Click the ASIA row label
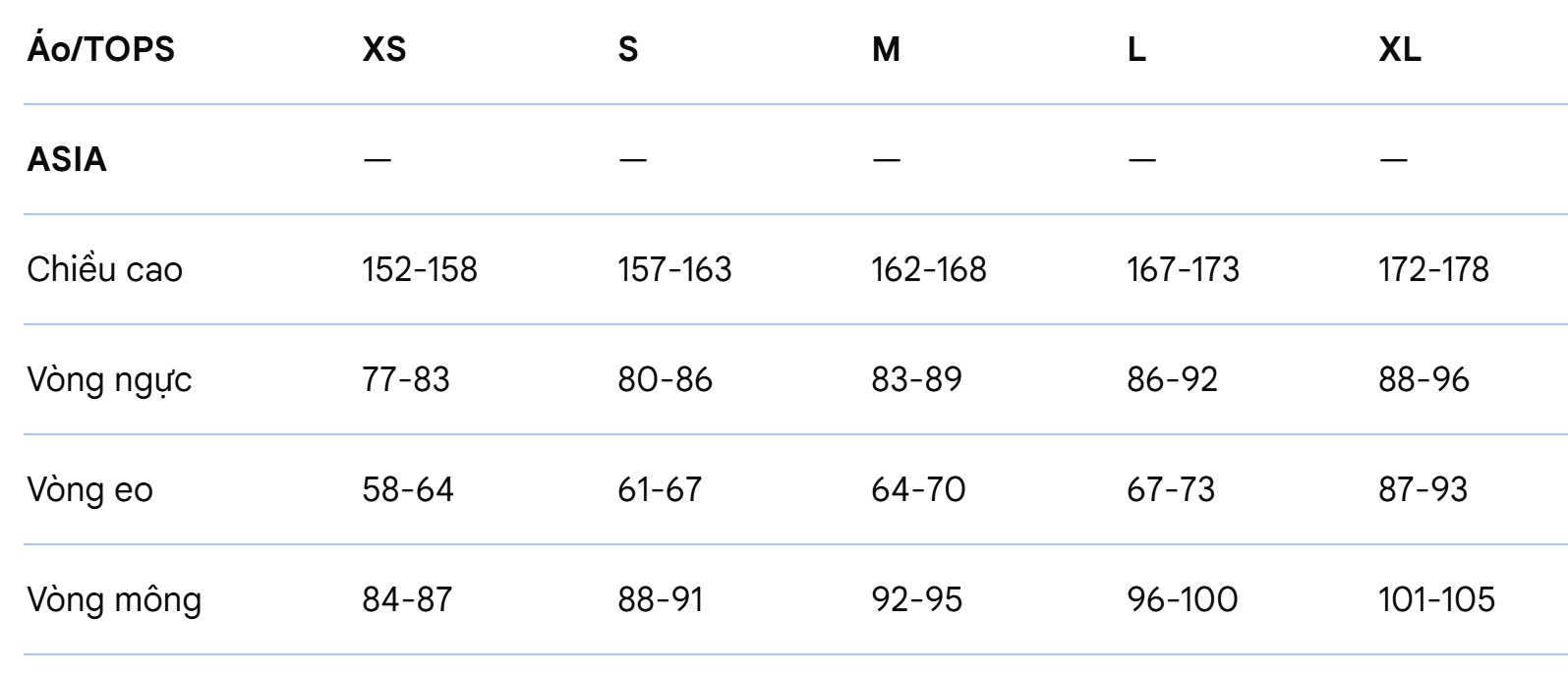Image resolution: width=1568 pixels, height=675 pixels. tap(67, 159)
